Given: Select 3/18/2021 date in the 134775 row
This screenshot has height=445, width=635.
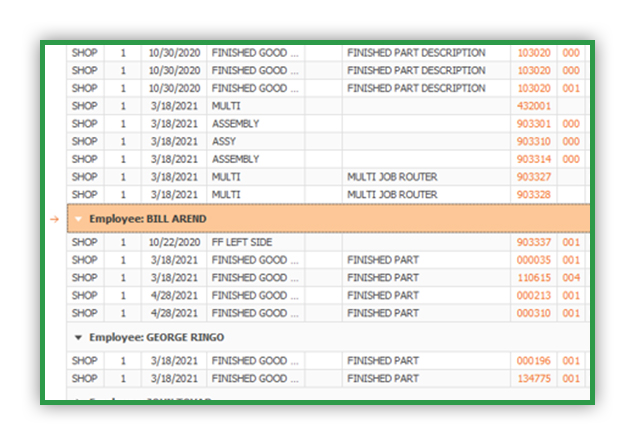Looking at the screenshot, I should [174, 379].
